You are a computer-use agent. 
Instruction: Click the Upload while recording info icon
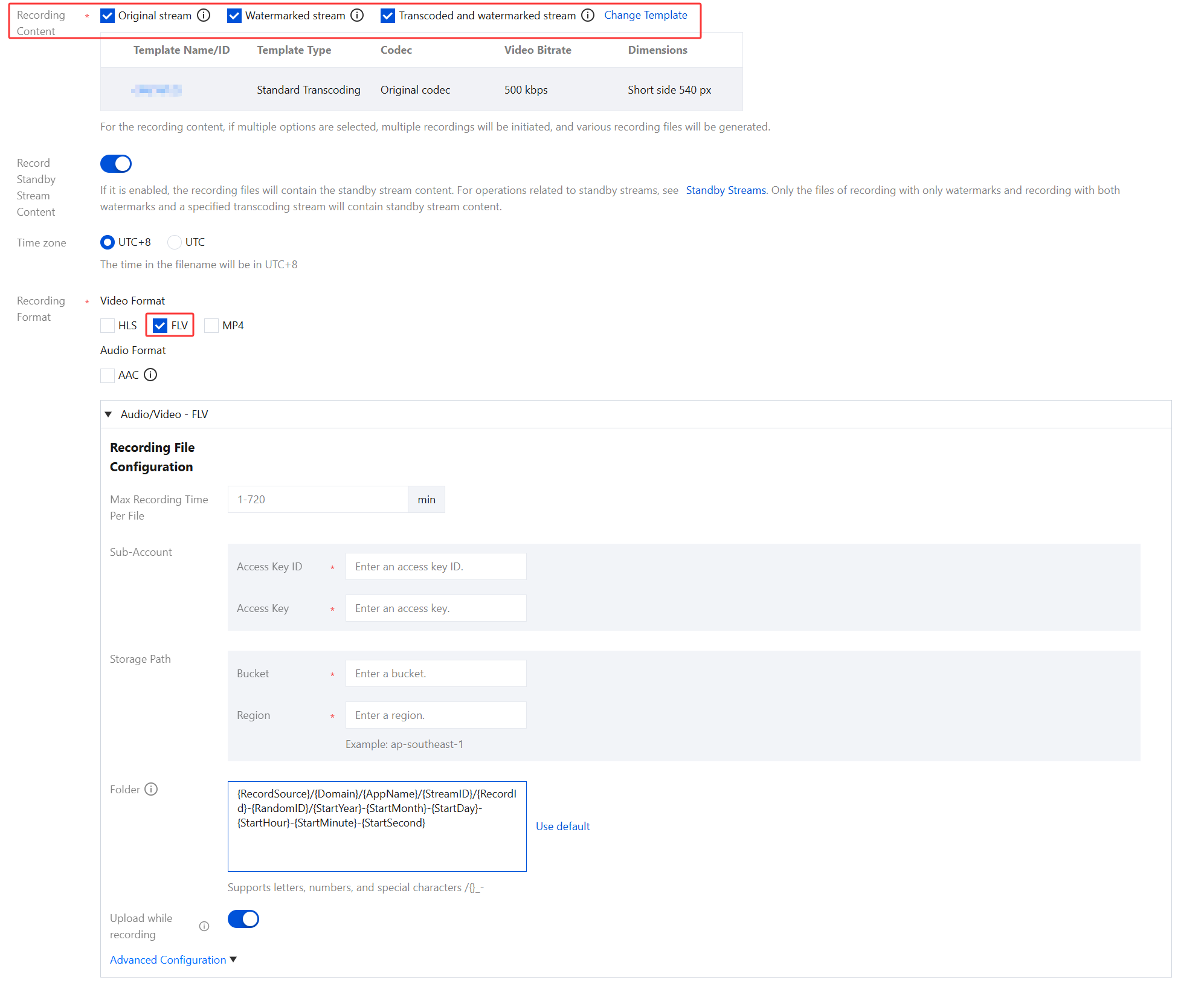[x=204, y=926]
